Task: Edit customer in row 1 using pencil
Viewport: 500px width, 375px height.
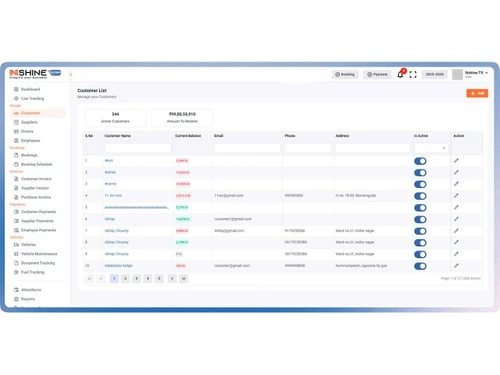Action: [456, 161]
